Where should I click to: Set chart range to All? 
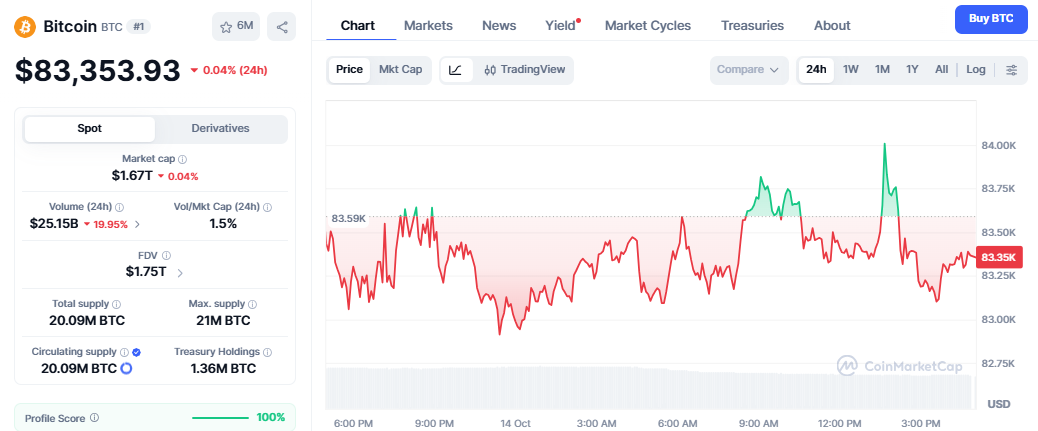[941, 70]
